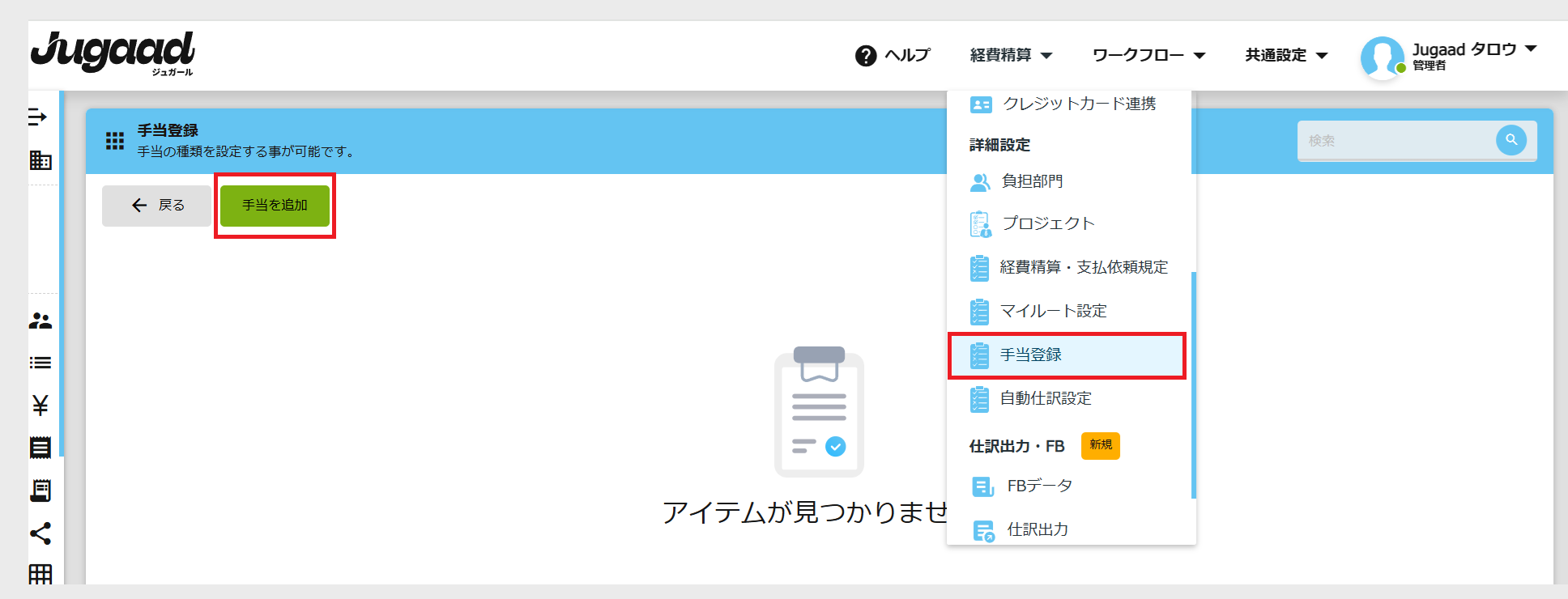Expand the ワークフロー dropdown menu
This screenshot has height=599, width=1568.
[1148, 56]
